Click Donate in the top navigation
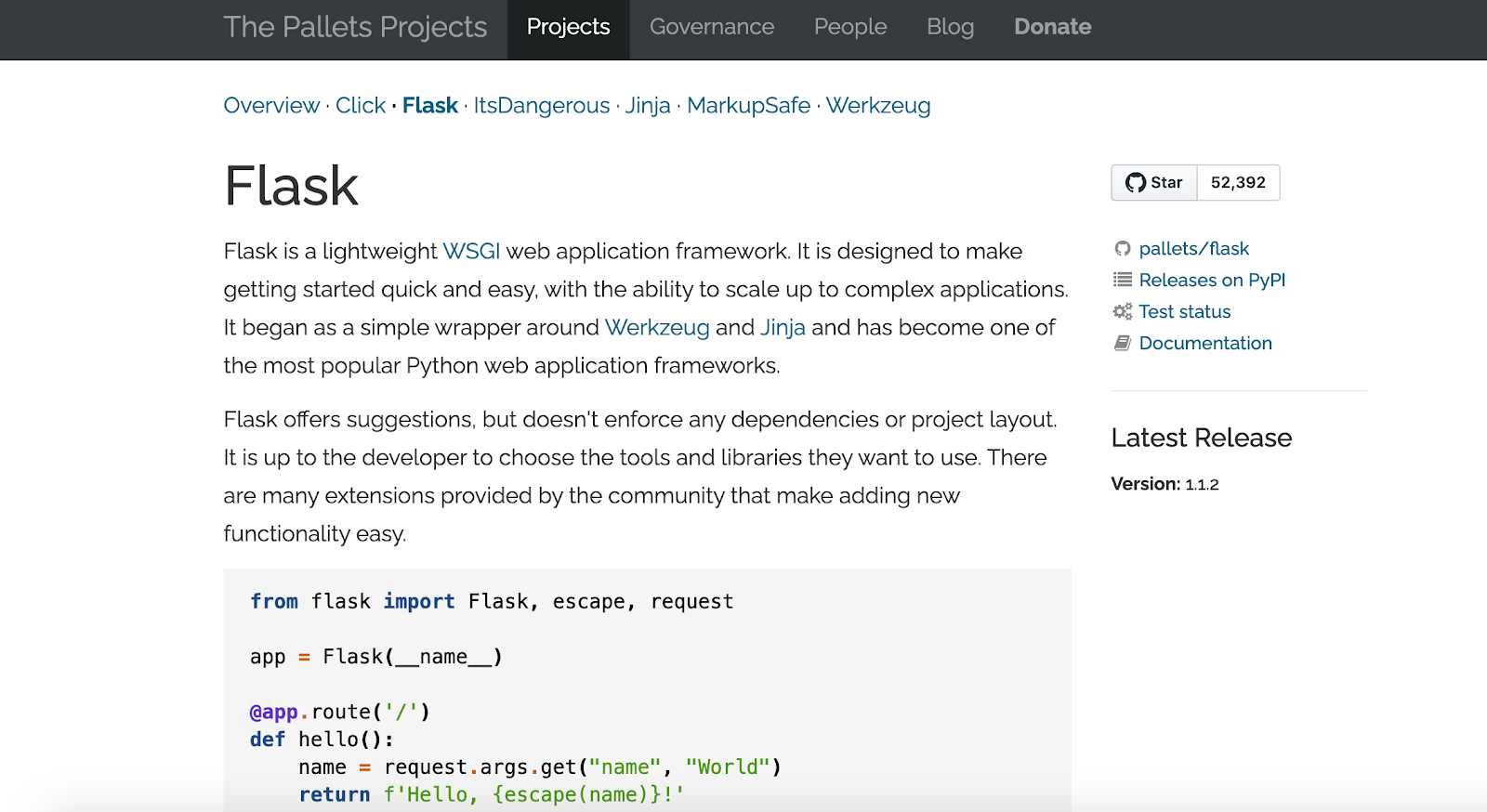Image resolution: width=1487 pixels, height=812 pixels. click(x=1052, y=27)
